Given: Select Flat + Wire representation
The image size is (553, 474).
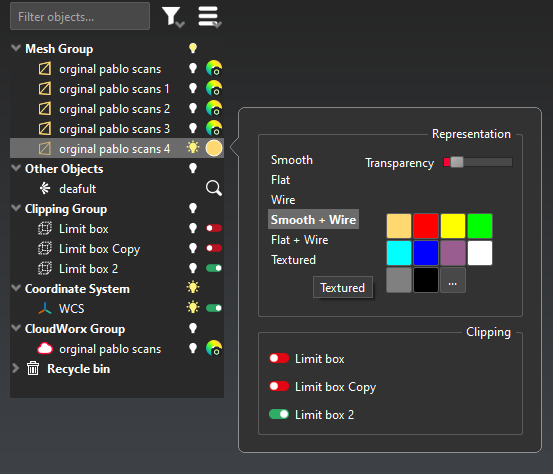Looking at the screenshot, I should [299, 240].
